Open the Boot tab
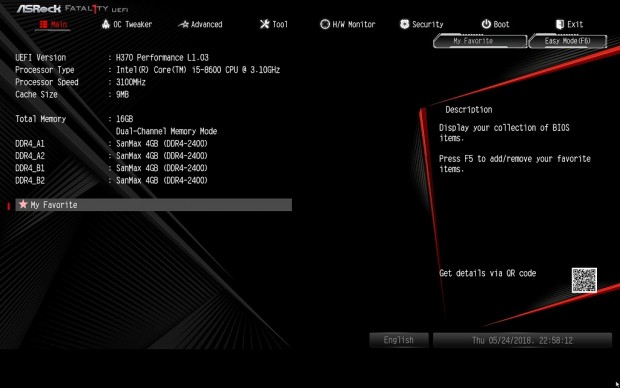This screenshot has height=388, width=620. [501, 25]
